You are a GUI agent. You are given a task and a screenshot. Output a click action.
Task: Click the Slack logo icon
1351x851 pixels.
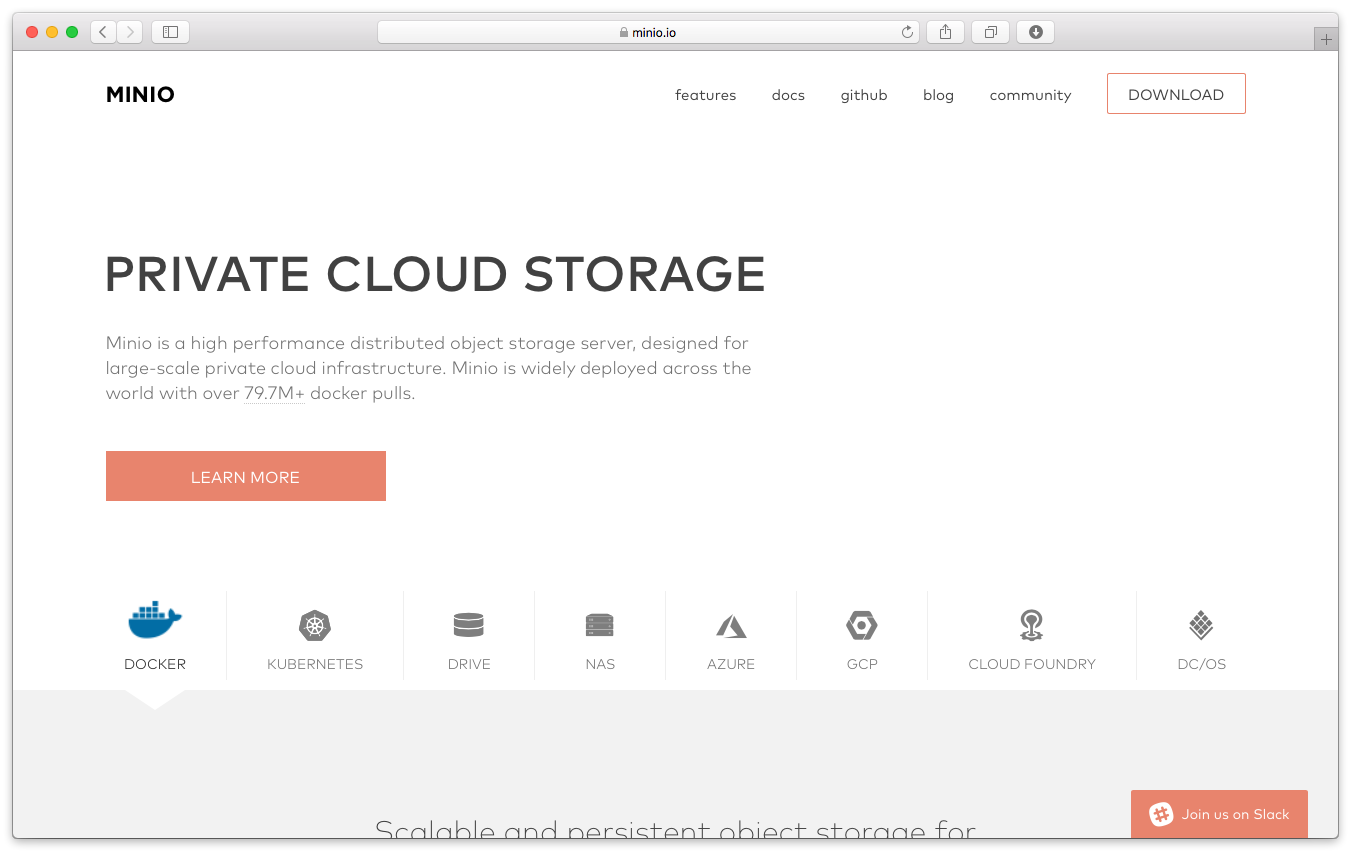tap(1161, 814)
